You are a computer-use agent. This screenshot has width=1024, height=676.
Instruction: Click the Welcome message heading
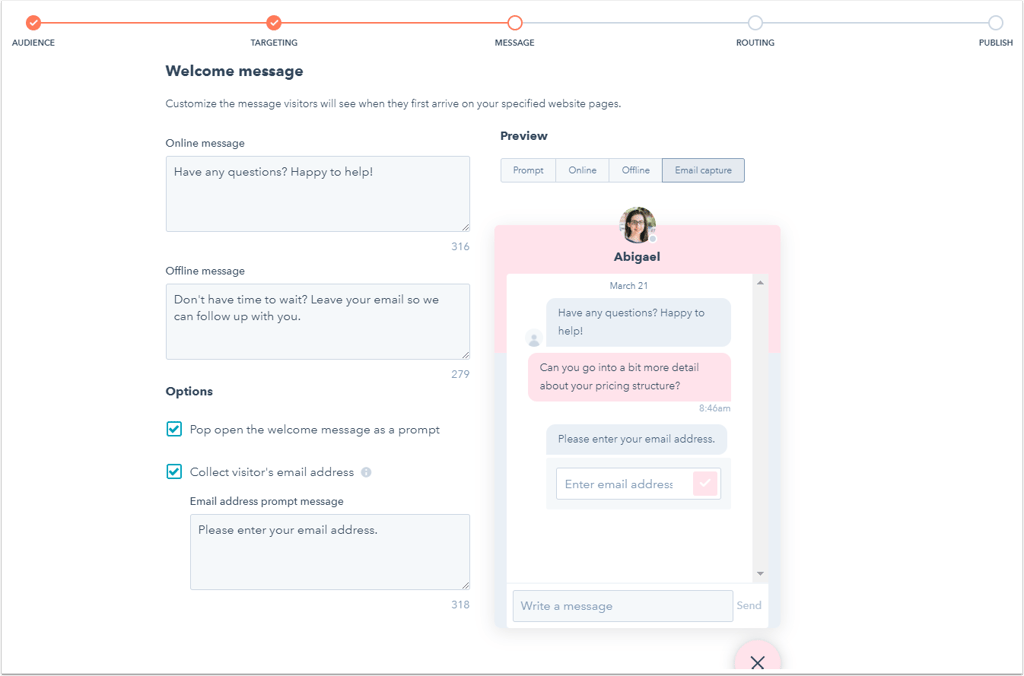(x=234, y=71)
